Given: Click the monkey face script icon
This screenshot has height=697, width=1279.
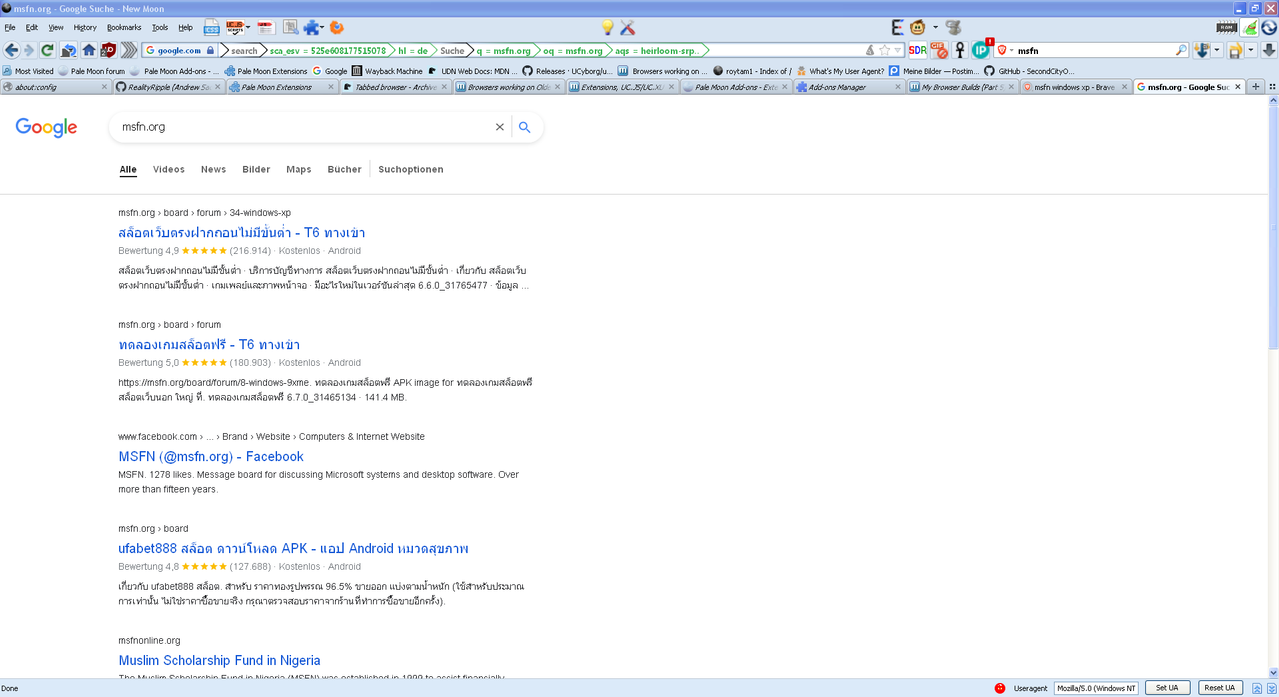Looking at the screenshot, I should (x=917, y=27).
